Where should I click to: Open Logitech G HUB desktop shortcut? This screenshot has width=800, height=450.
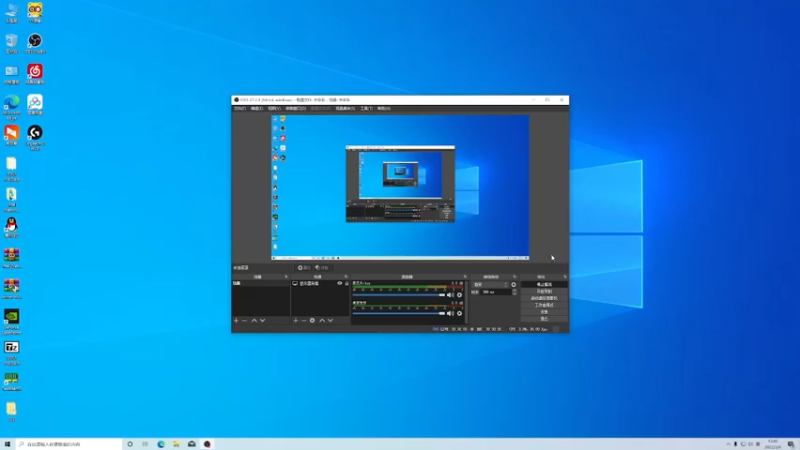tap(35, 138)
